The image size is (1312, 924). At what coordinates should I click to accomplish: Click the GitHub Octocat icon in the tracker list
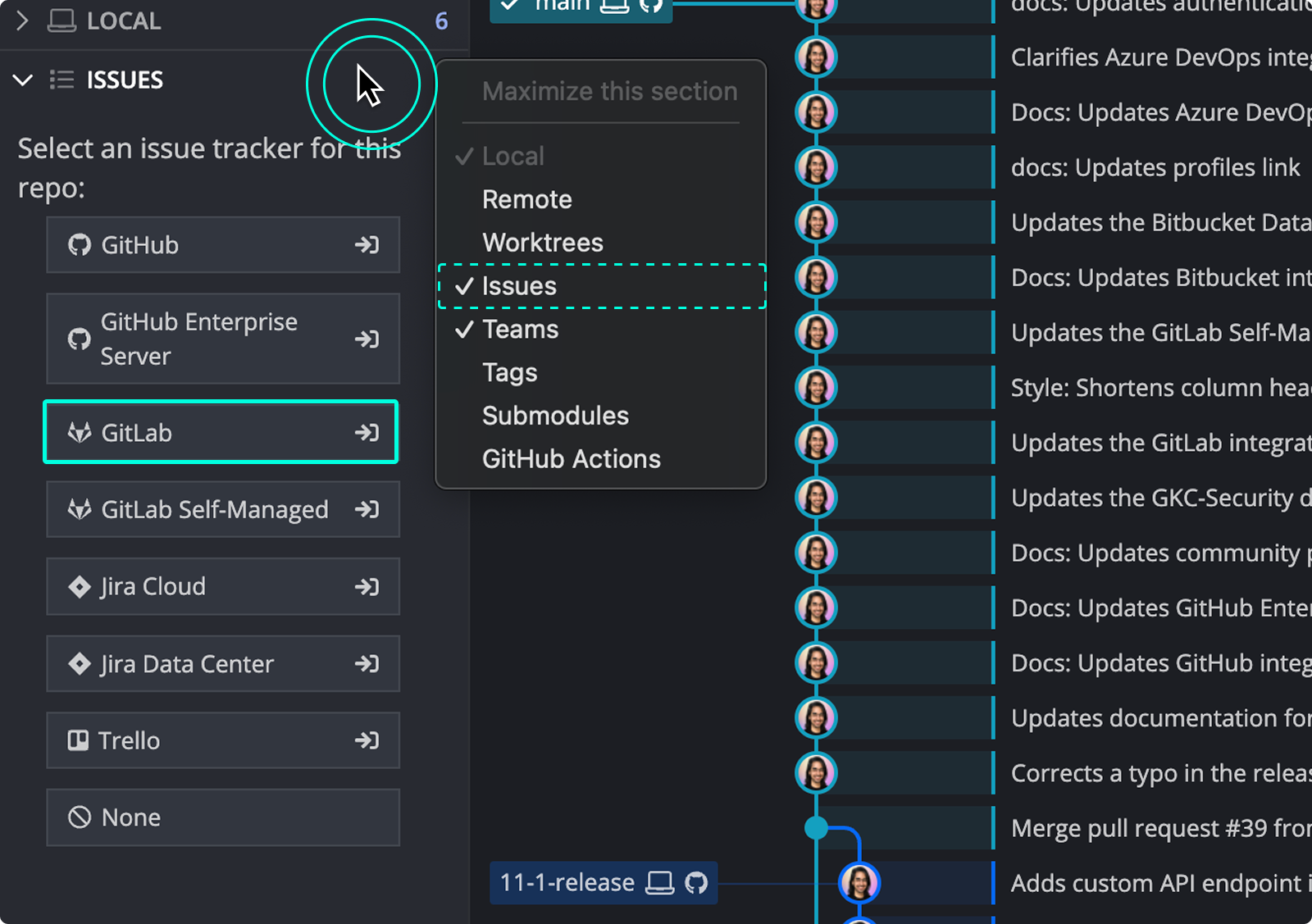tap(78, 244)
